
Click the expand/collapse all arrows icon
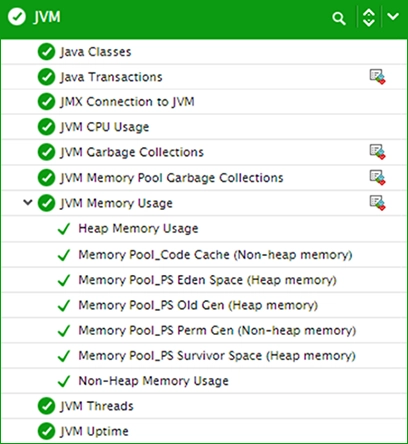tap(368, 17)
